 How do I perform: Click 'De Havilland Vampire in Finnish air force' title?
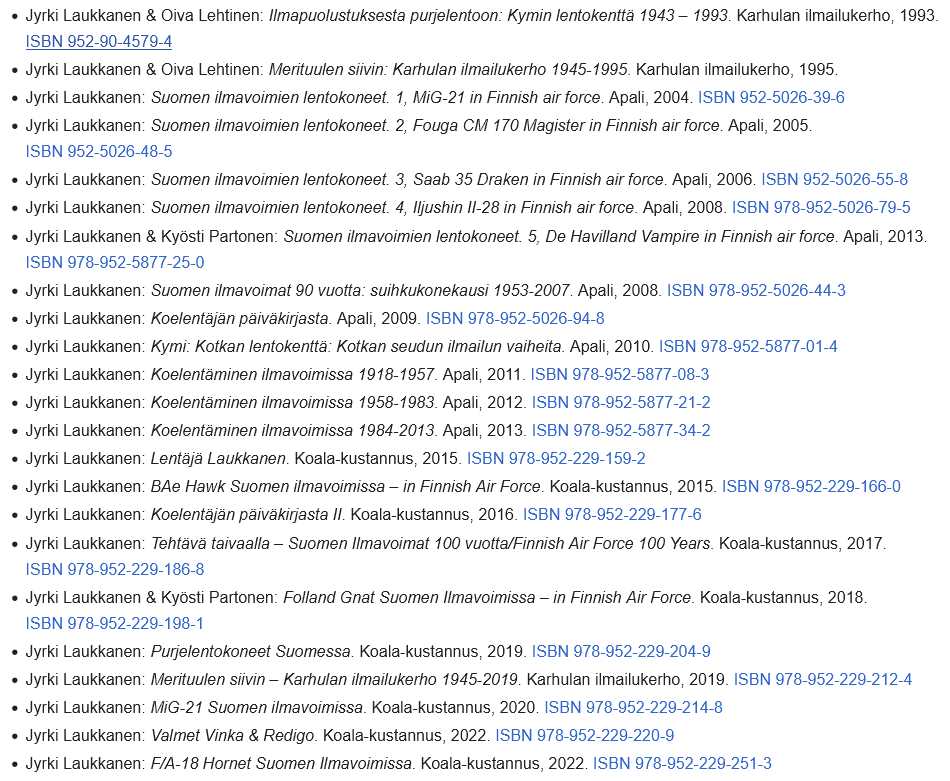pyautogui.click(x=690, y=236)
